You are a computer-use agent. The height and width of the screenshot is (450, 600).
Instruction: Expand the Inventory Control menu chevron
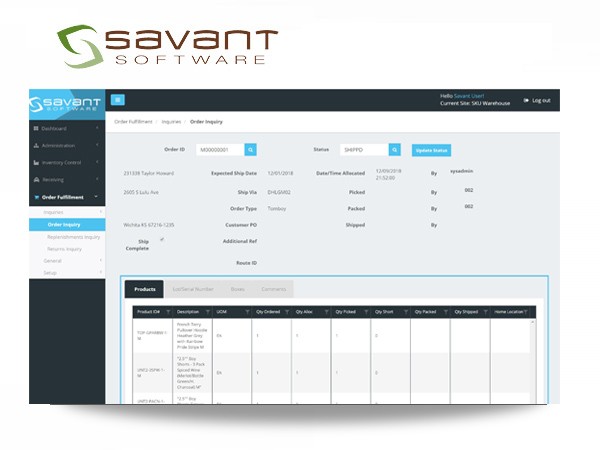97,162
